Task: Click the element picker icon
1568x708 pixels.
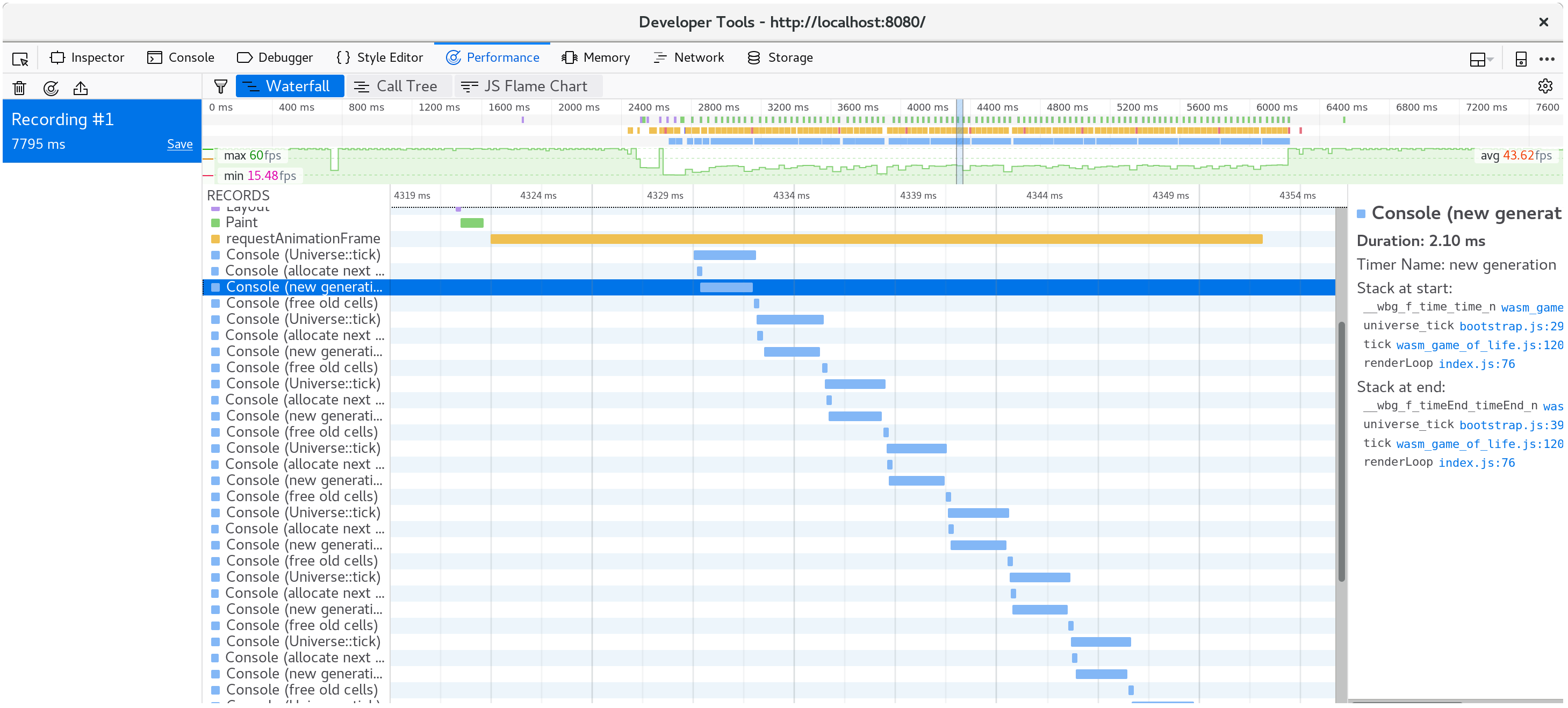Action: pos(20,59)
